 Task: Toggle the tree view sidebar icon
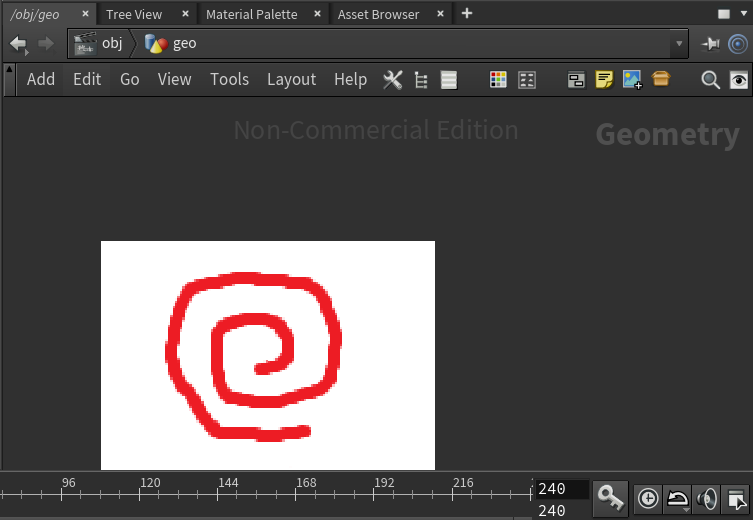421,80
